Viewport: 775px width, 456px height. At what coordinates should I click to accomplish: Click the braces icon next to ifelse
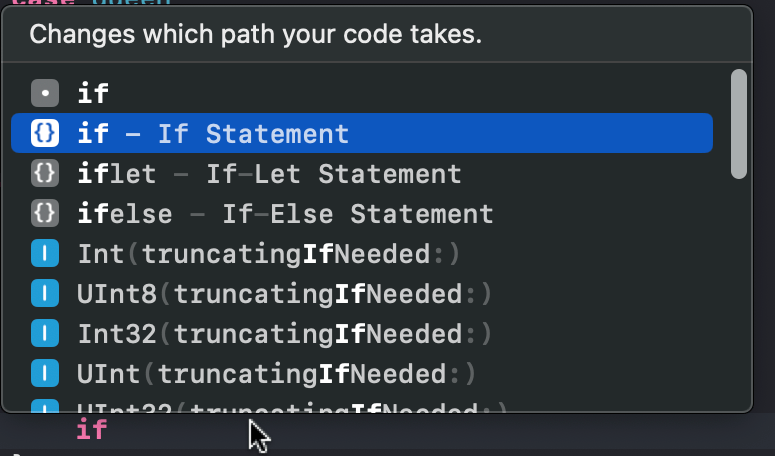pos(45,214)
